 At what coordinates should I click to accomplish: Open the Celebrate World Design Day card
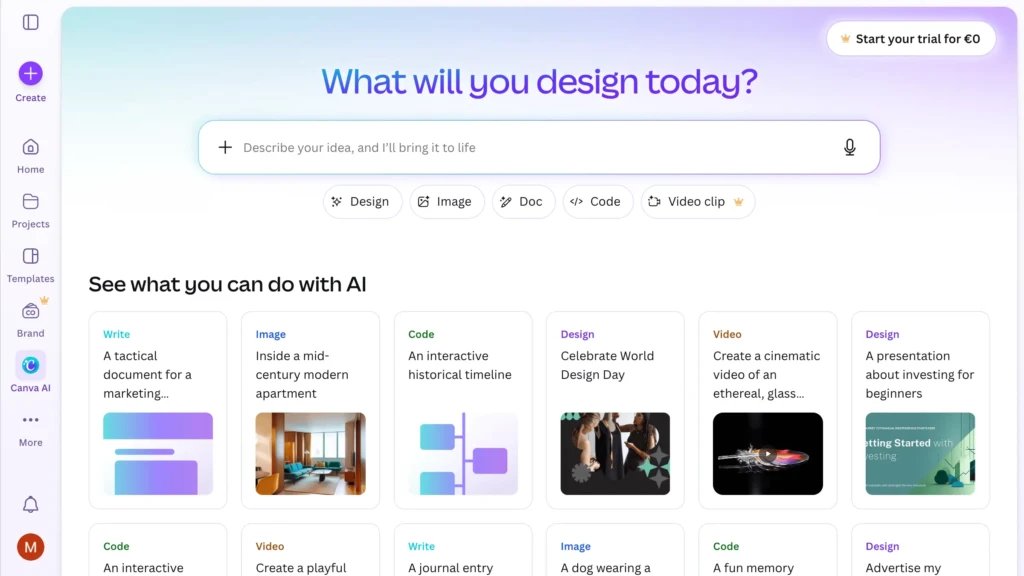tap(615, 410)
